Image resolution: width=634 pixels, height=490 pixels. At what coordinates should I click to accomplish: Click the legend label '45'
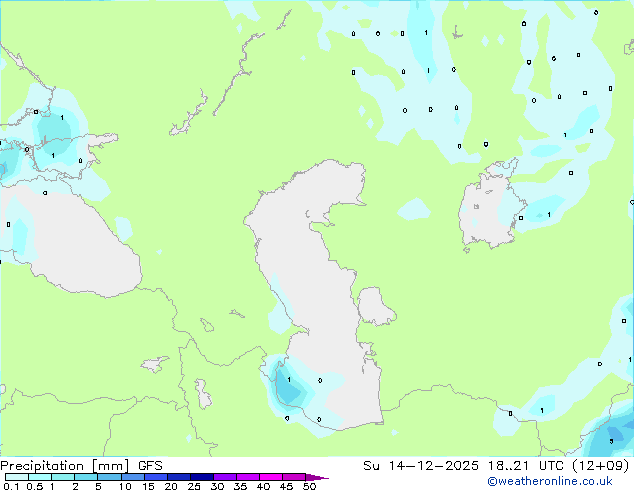pos(286,486)
